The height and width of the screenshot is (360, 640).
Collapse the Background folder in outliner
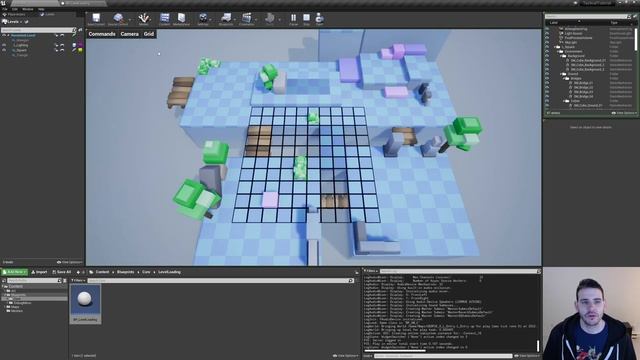coord(561,56)
